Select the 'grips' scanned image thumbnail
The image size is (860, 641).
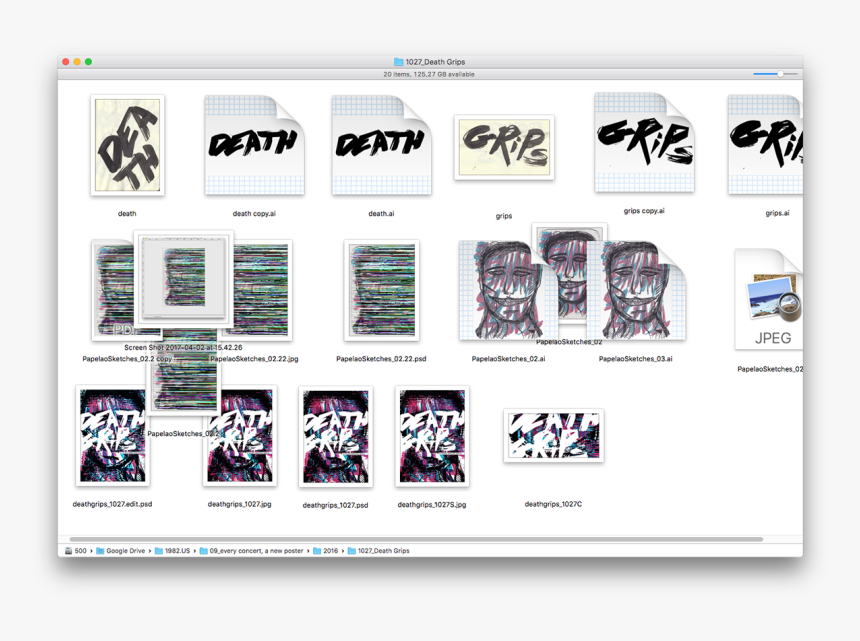point(504,147)
